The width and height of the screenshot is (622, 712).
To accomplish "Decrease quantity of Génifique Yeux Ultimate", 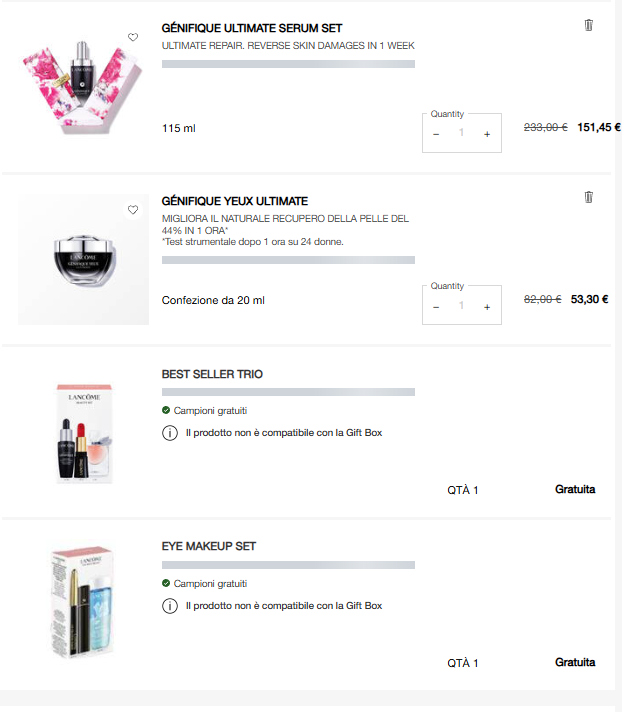I will [436, 306].
